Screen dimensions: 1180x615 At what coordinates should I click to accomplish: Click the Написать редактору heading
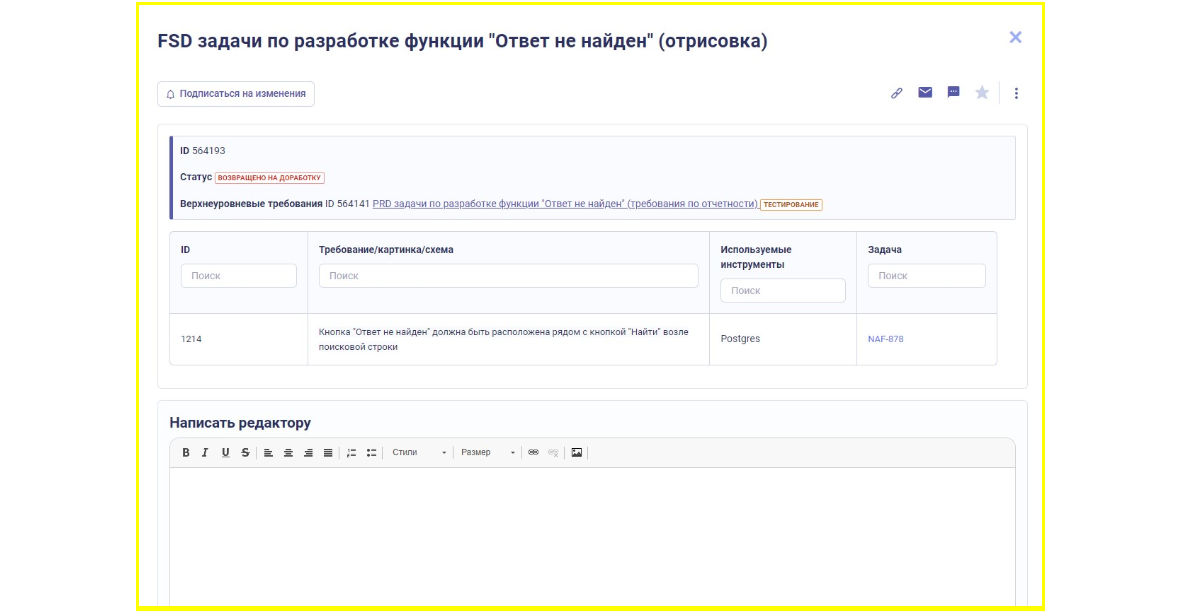[x=240, y=423]
